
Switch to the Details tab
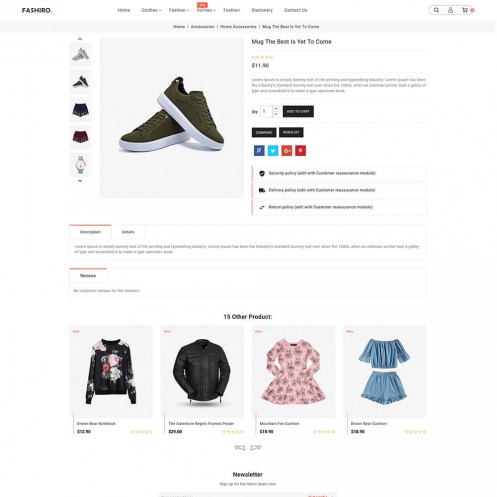(x=128, y=232)
